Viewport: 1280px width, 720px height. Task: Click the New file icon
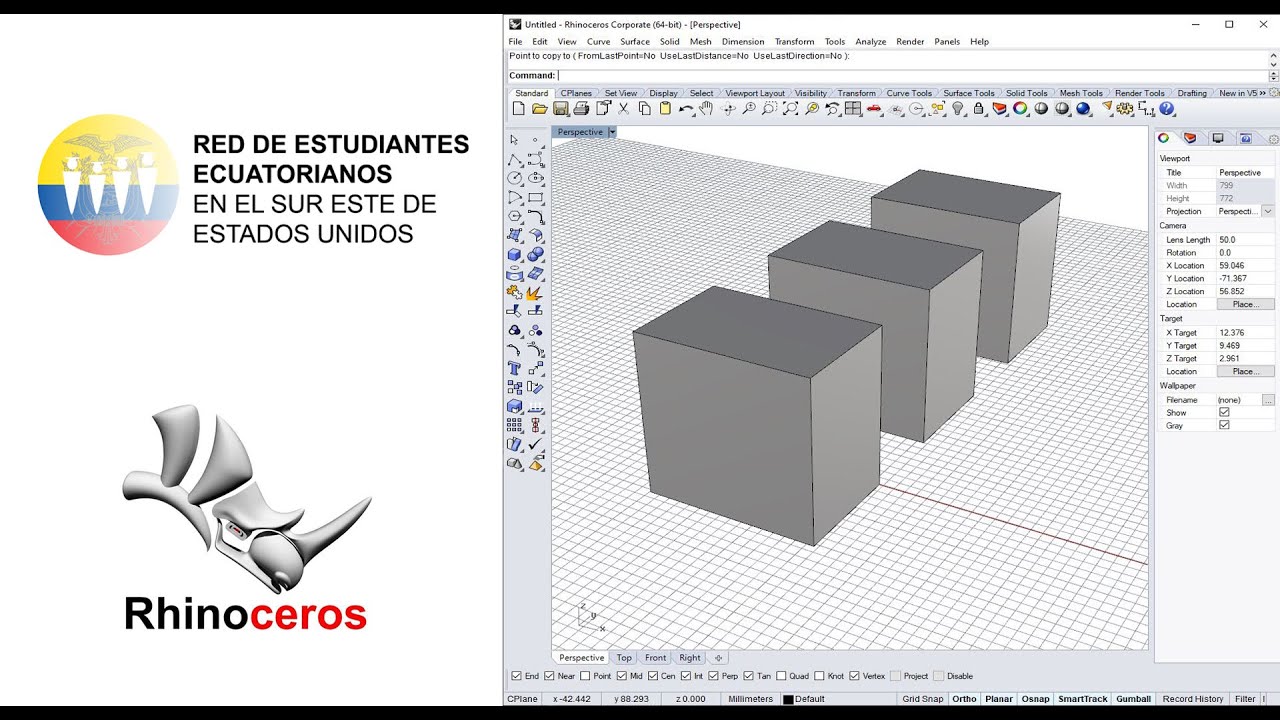point(518,109)
